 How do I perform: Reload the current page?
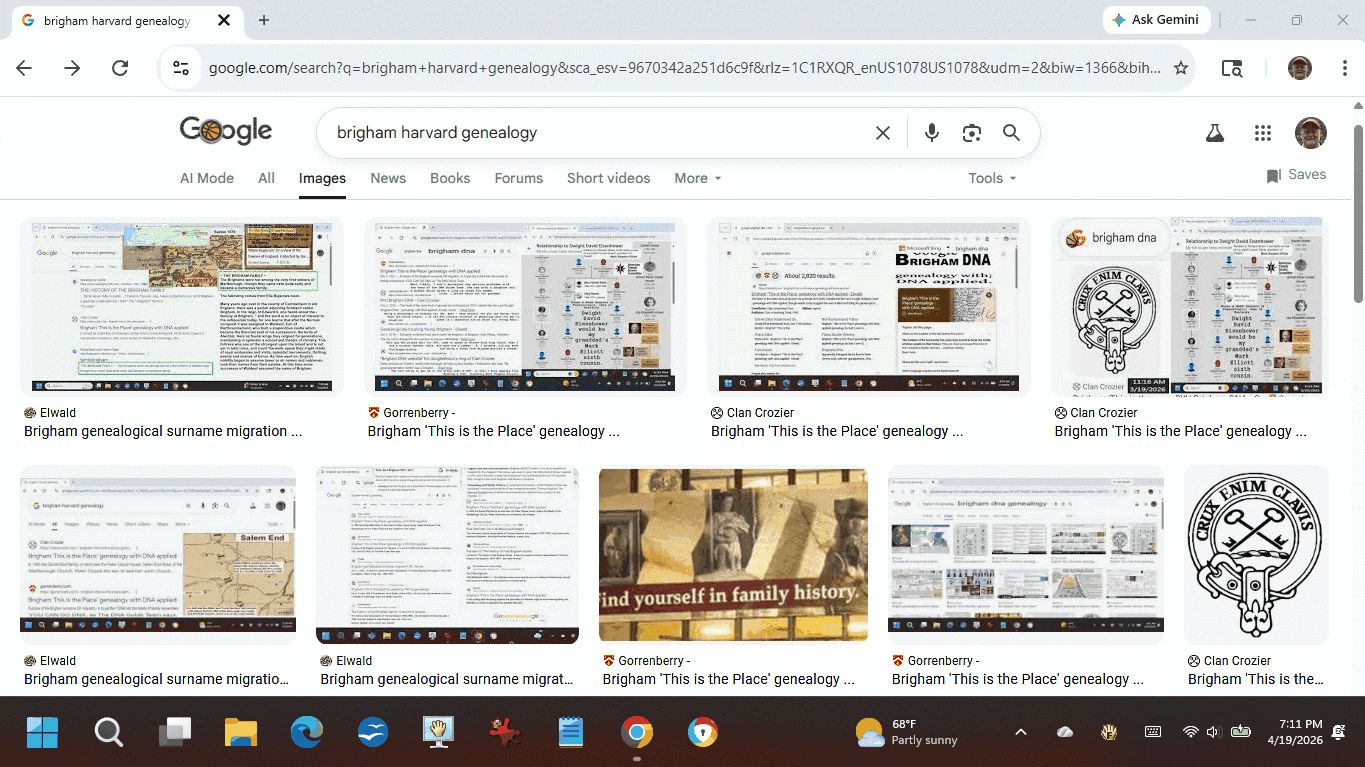point(120,68)
